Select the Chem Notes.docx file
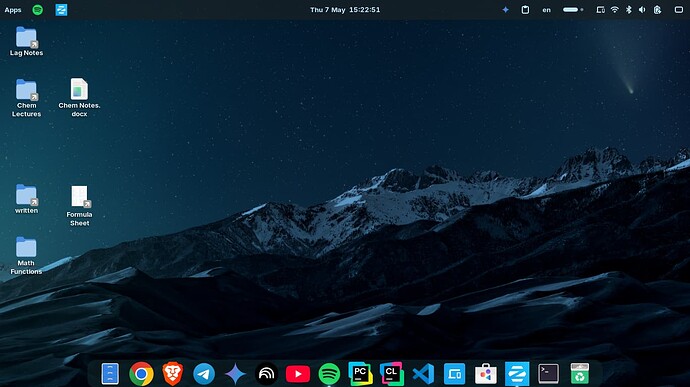The width and height of the screenshot is (690, 387). coord(79,98)
